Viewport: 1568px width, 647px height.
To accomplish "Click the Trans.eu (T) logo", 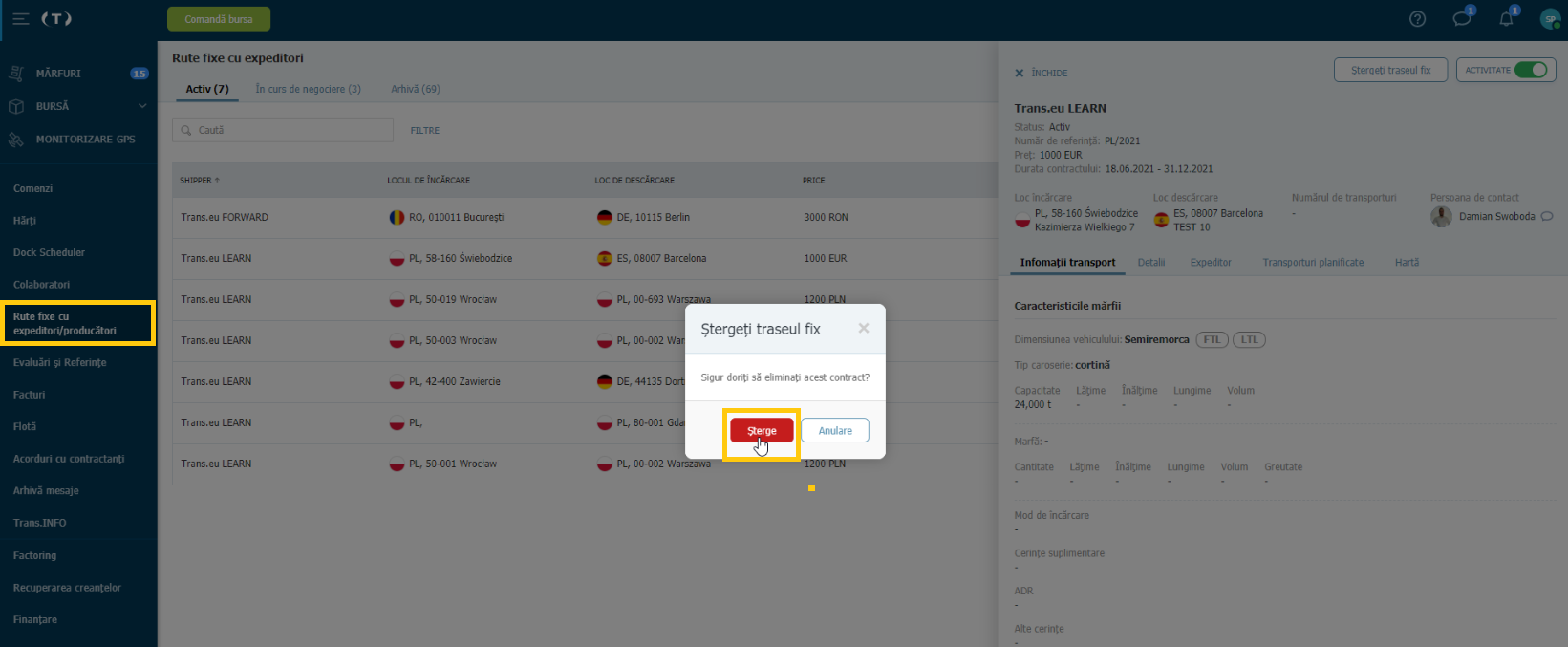I will pyautogui.click(x=56, y=19).
